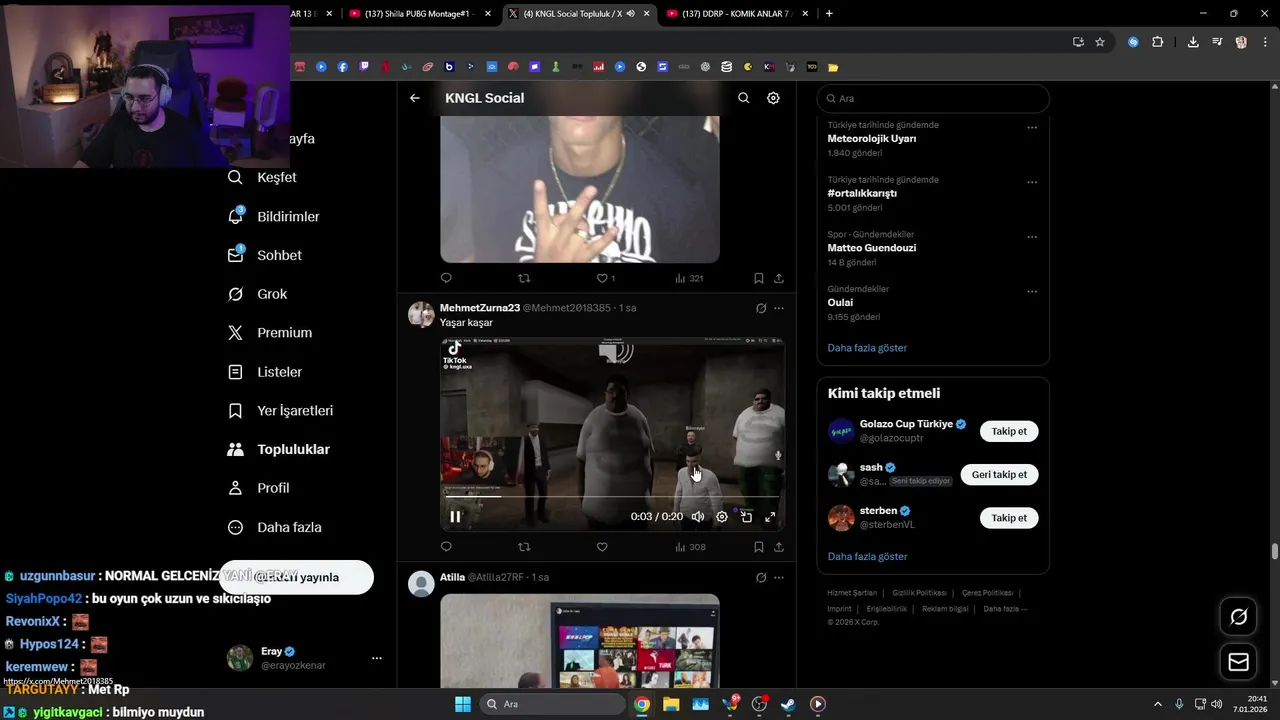Image resolution: width=1280 pixels, height=720 pixels.
Task: Like the MehmetZurna23 post
Action: [x=602, y=547]
